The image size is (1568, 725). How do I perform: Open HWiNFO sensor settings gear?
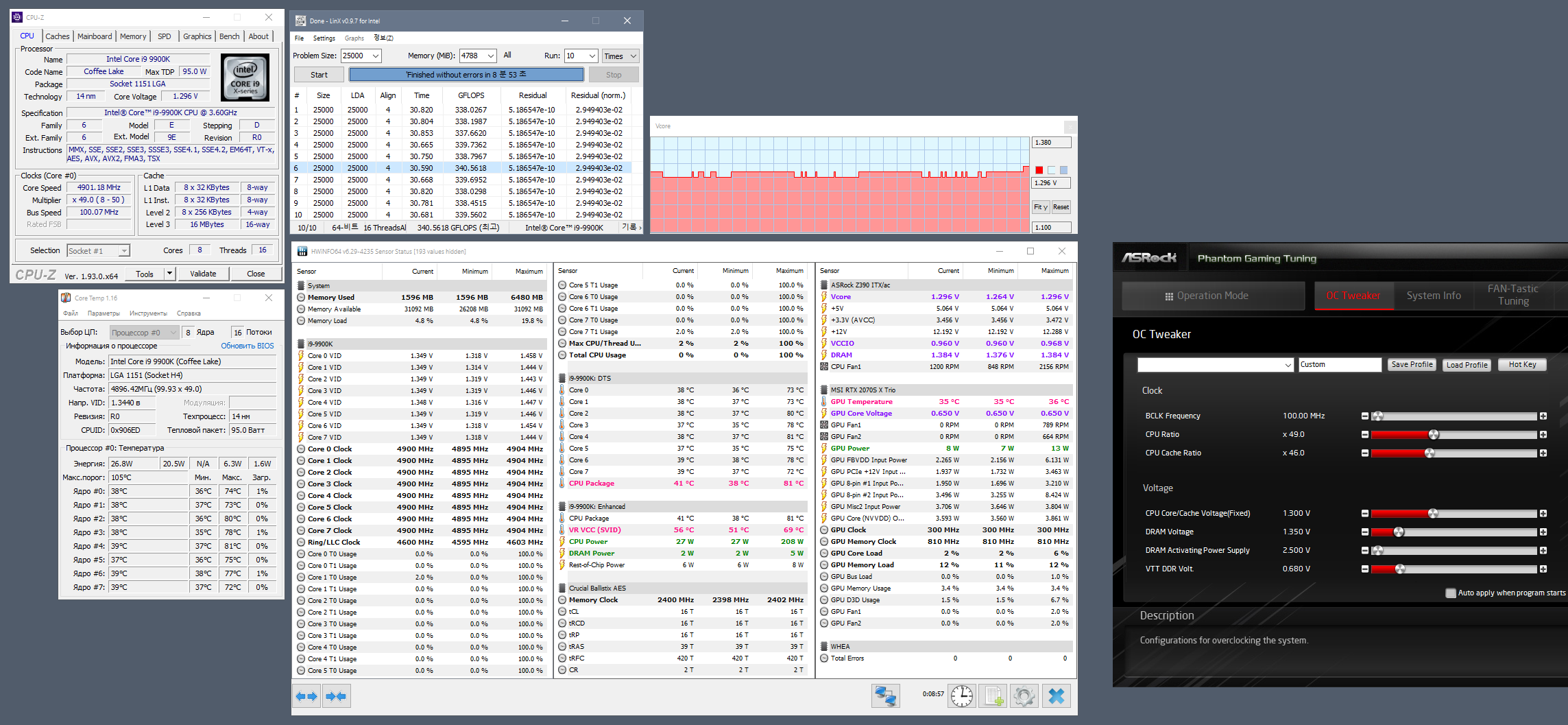1024,696
